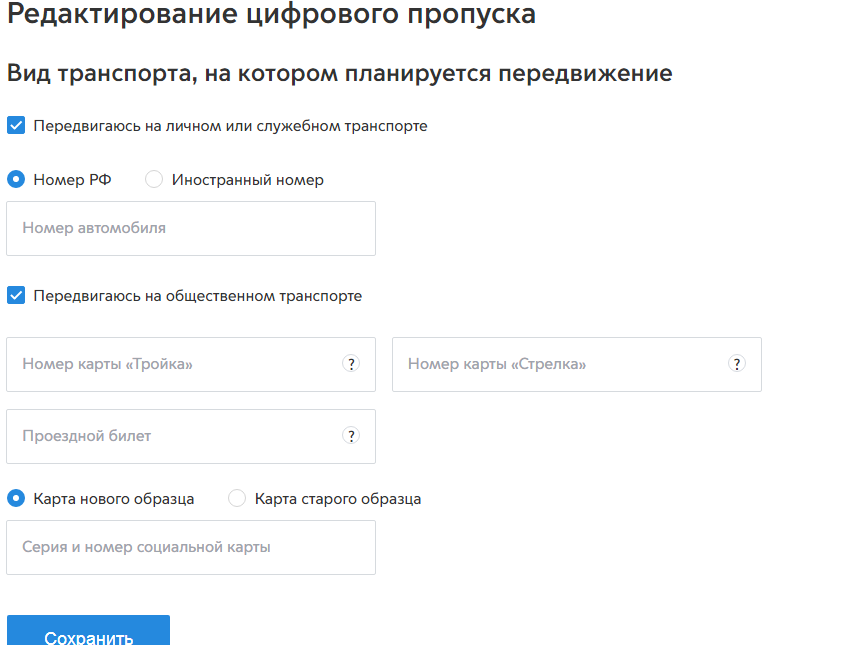Click the 'Вид транспорта' section subheading

coord(339,74)
